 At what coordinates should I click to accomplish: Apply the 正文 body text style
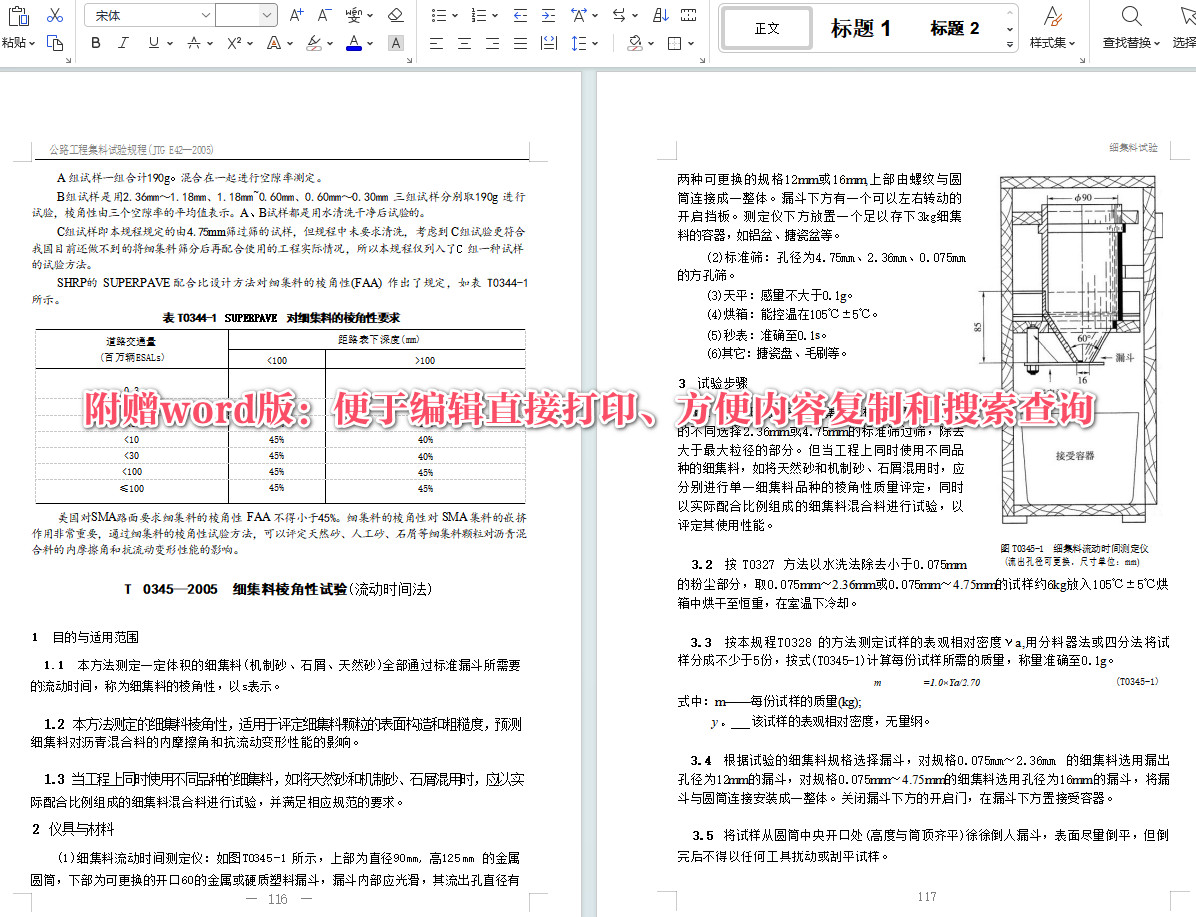(766, 28)
